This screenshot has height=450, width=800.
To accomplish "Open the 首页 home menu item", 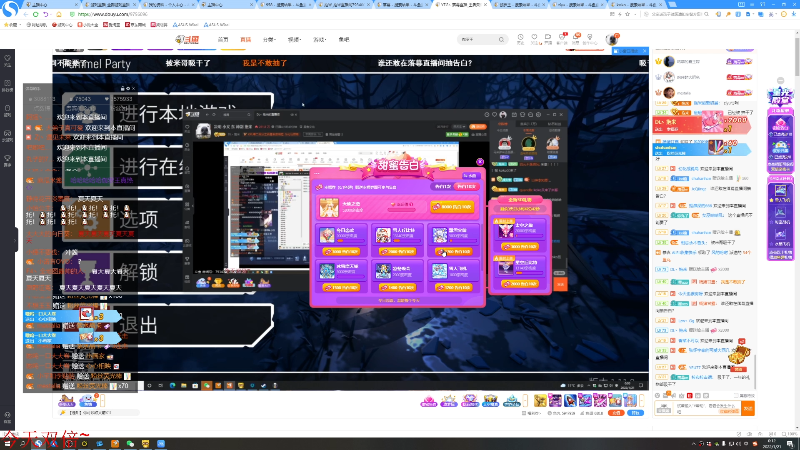I will [x=223, y=39].
